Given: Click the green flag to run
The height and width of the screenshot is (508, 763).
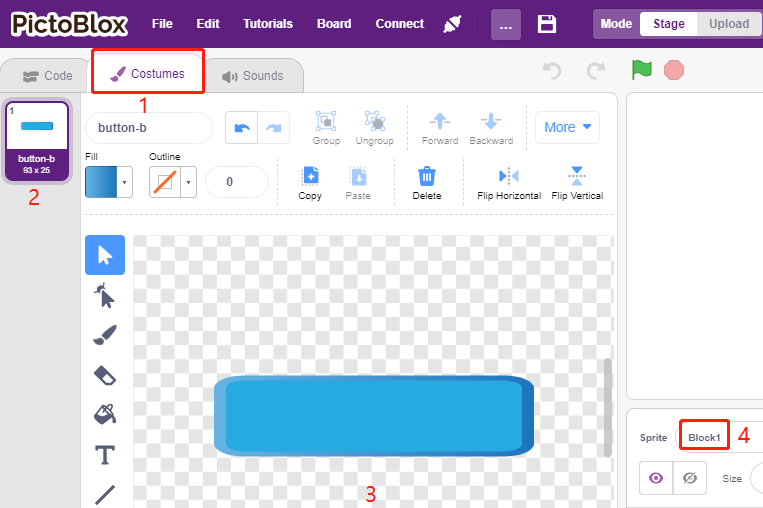Looking at the screenshot, I should [641, 70].
